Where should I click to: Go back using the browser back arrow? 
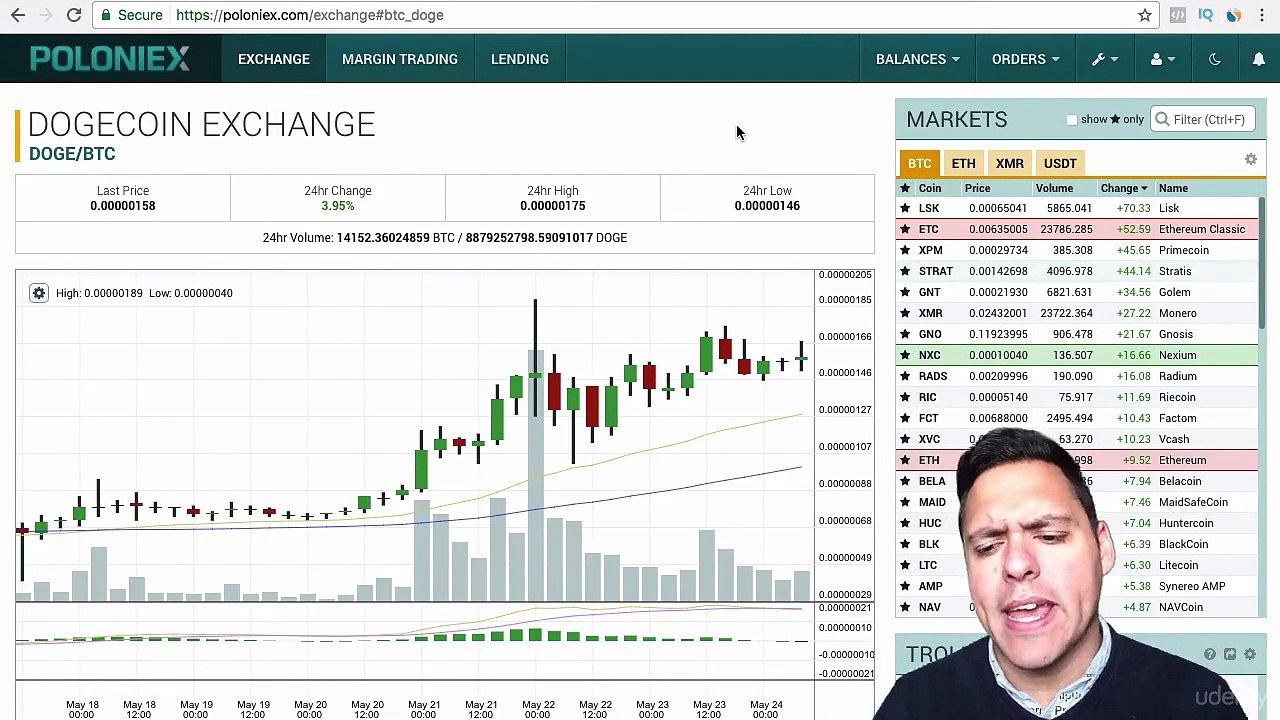18,15
